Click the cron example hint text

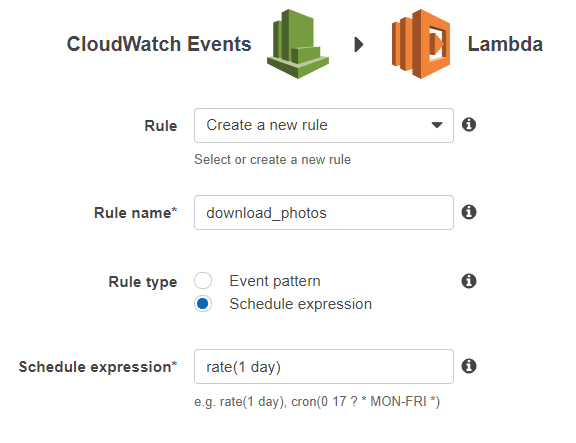pos(366,401)
